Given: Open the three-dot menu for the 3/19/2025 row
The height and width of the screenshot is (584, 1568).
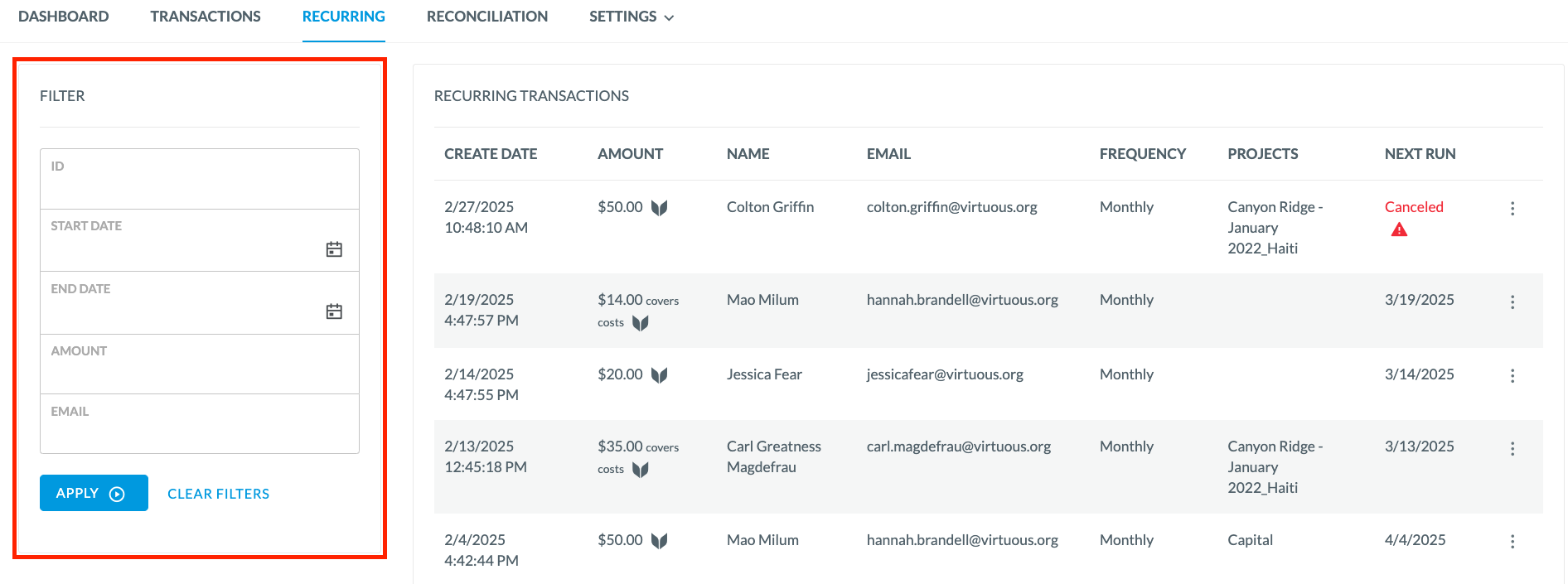Looking at the screenshot, I should coord(1512,302).
